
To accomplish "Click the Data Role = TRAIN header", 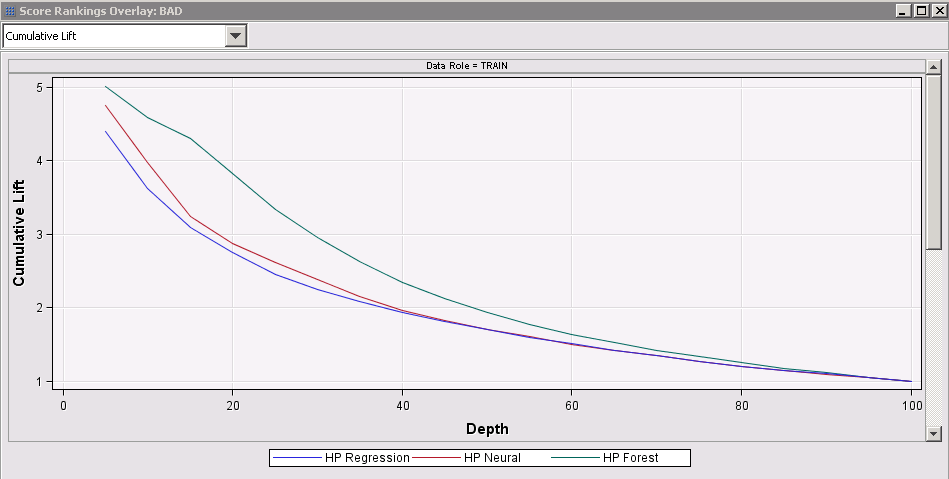I will tap(467, 65).
